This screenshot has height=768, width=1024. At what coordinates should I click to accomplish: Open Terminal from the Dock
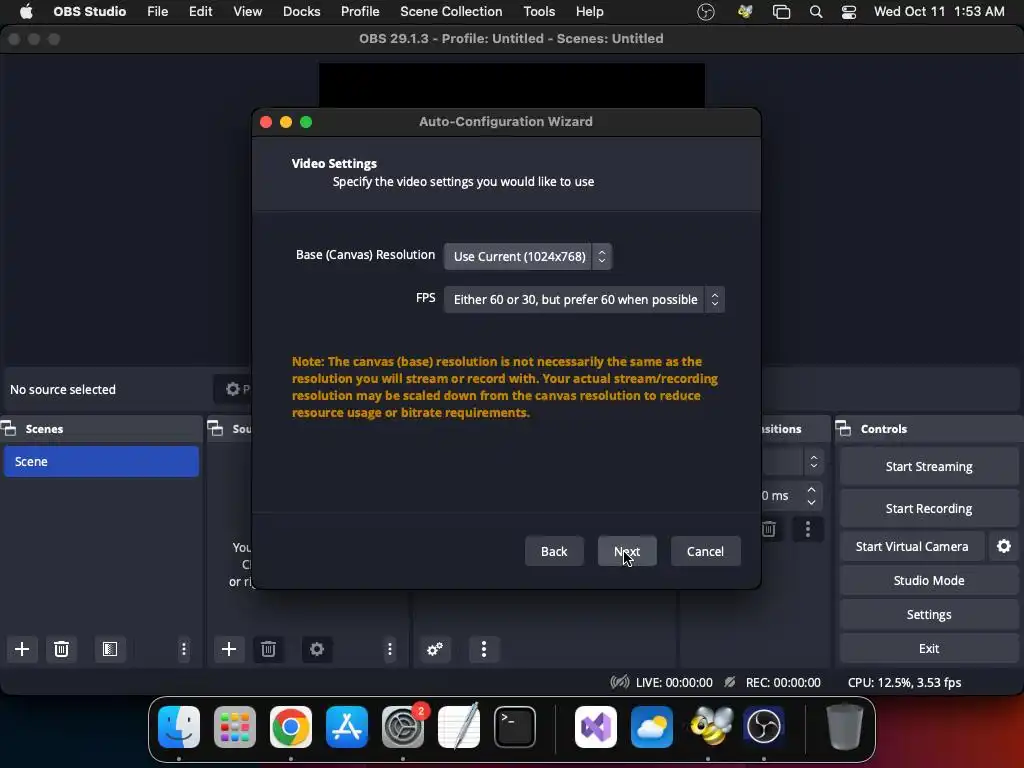pyautogui.click(x=515, y=727)
